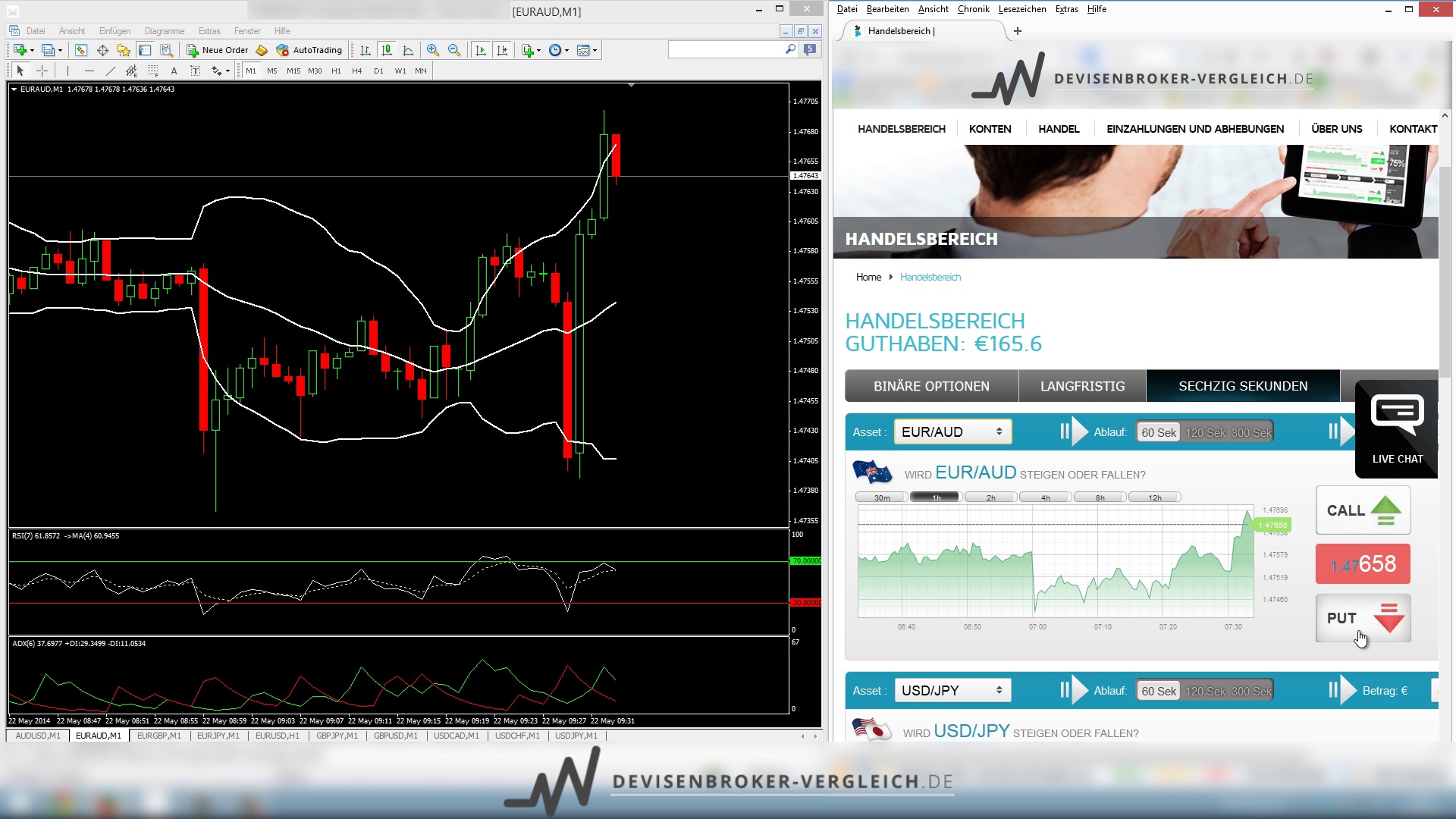Image resolution: width=1456 pixels, height=819 pixels.
Task: Open the Diagramme menu
Action: (x=165, y=31)
